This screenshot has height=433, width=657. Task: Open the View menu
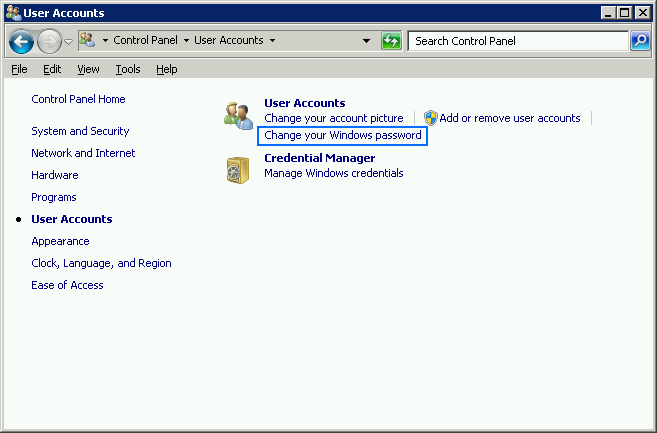pos(88,69)
